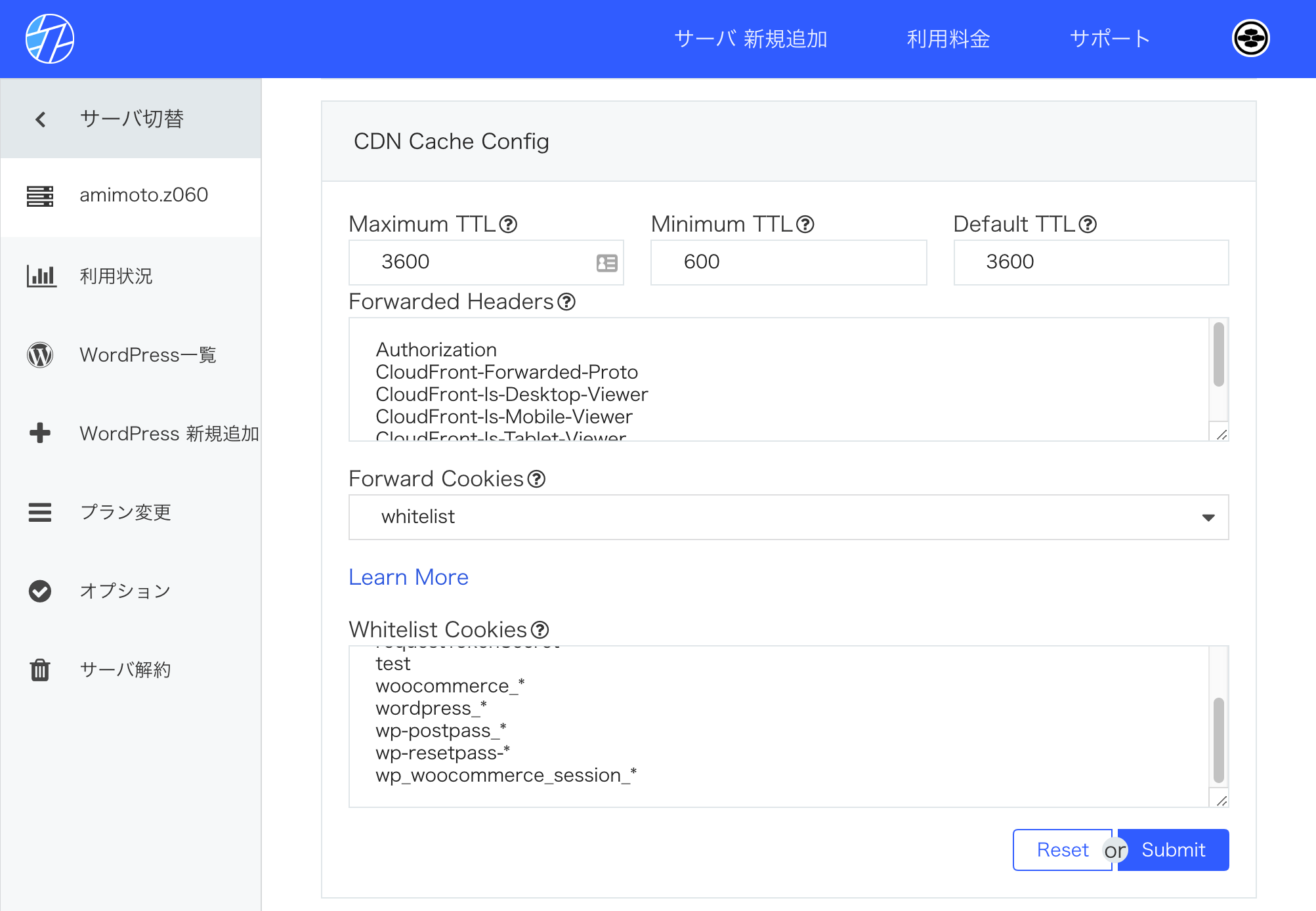
Task: Click the help icon beside Maximum TTL
Action: point(508,224)
